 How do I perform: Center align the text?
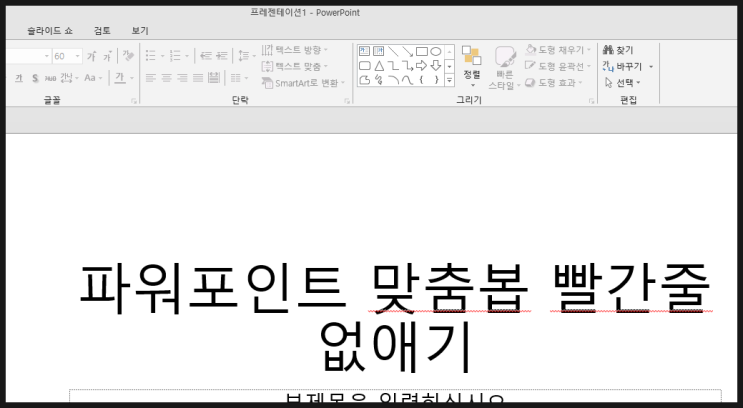coord(166,78)
